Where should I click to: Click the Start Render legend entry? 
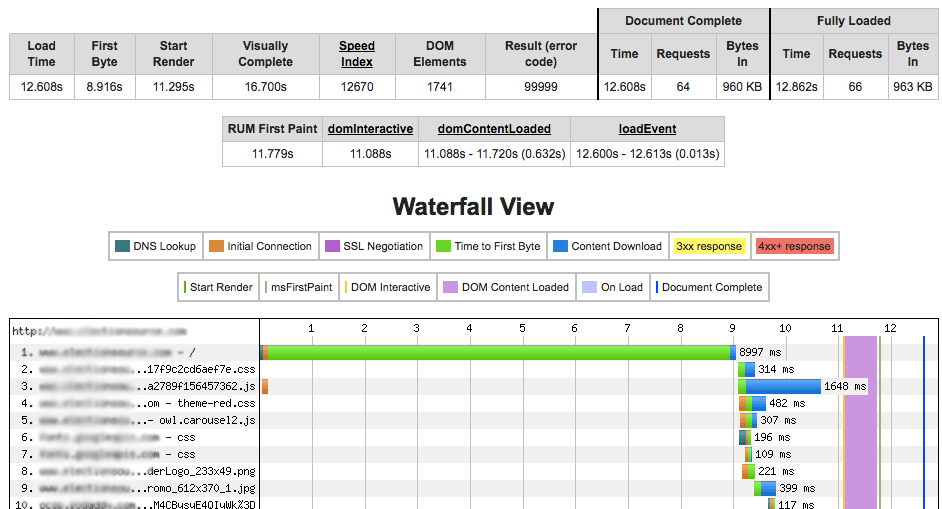[x=219, y=287]
